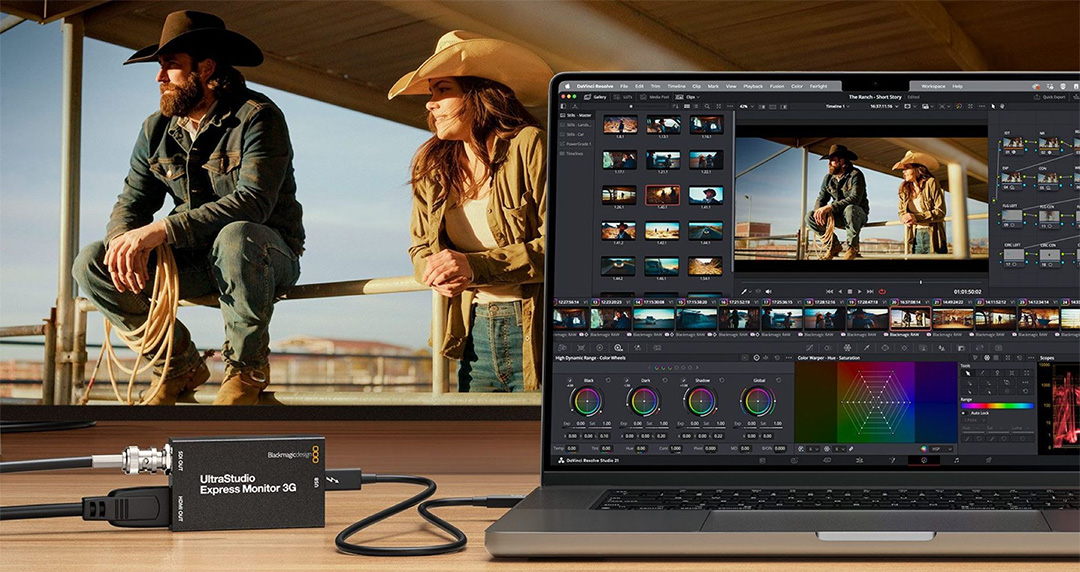1080x572 pixels.
Task: Click the viewer scrubber playhead
Action: tap(921, 283)
